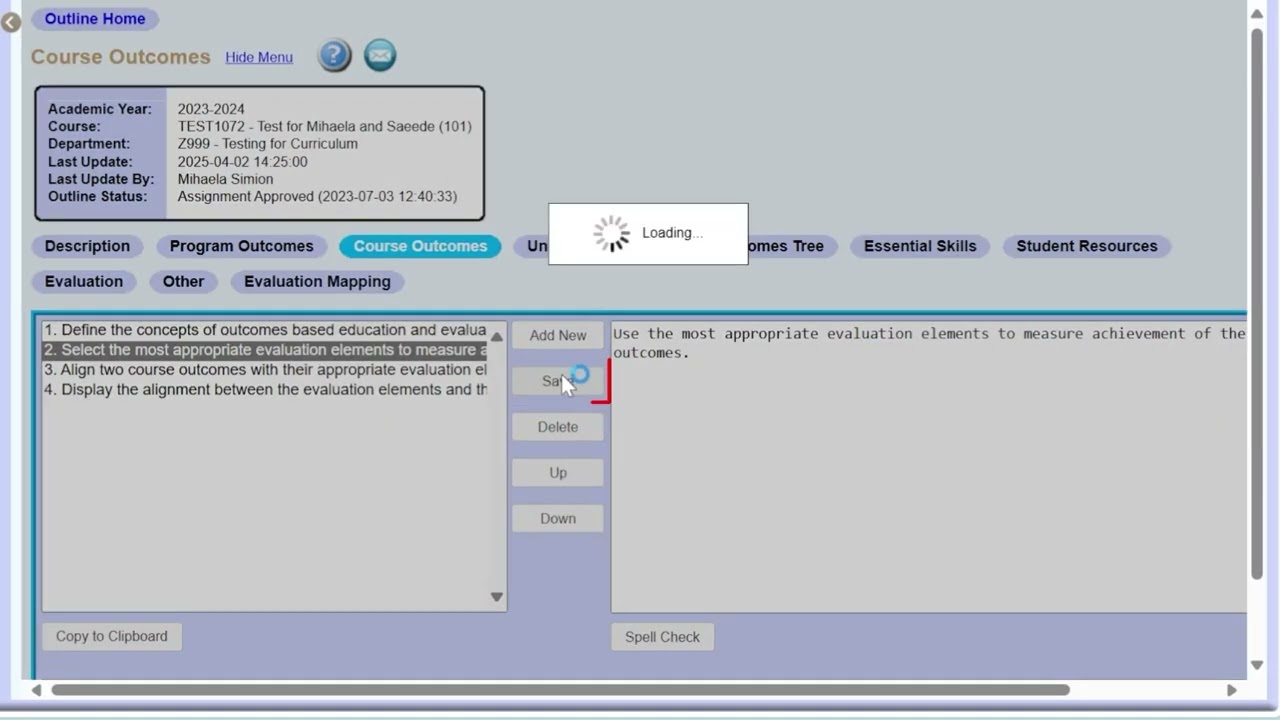This screenshot has width=1280, height=720.
Task: Click into the outcome description text area
Action: pyautogui.click(x=928, y=466)
